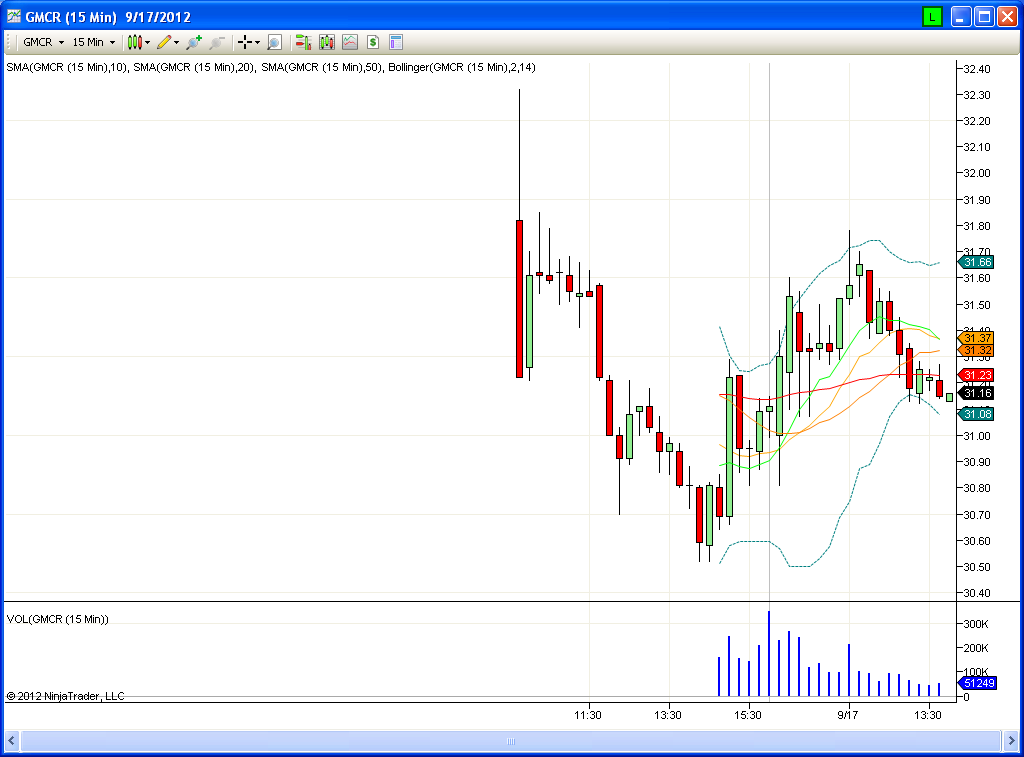This screenshot has height=757, width=1024.
Task: Click the 9/17 date axis label
Action: [x=848, y=715]
